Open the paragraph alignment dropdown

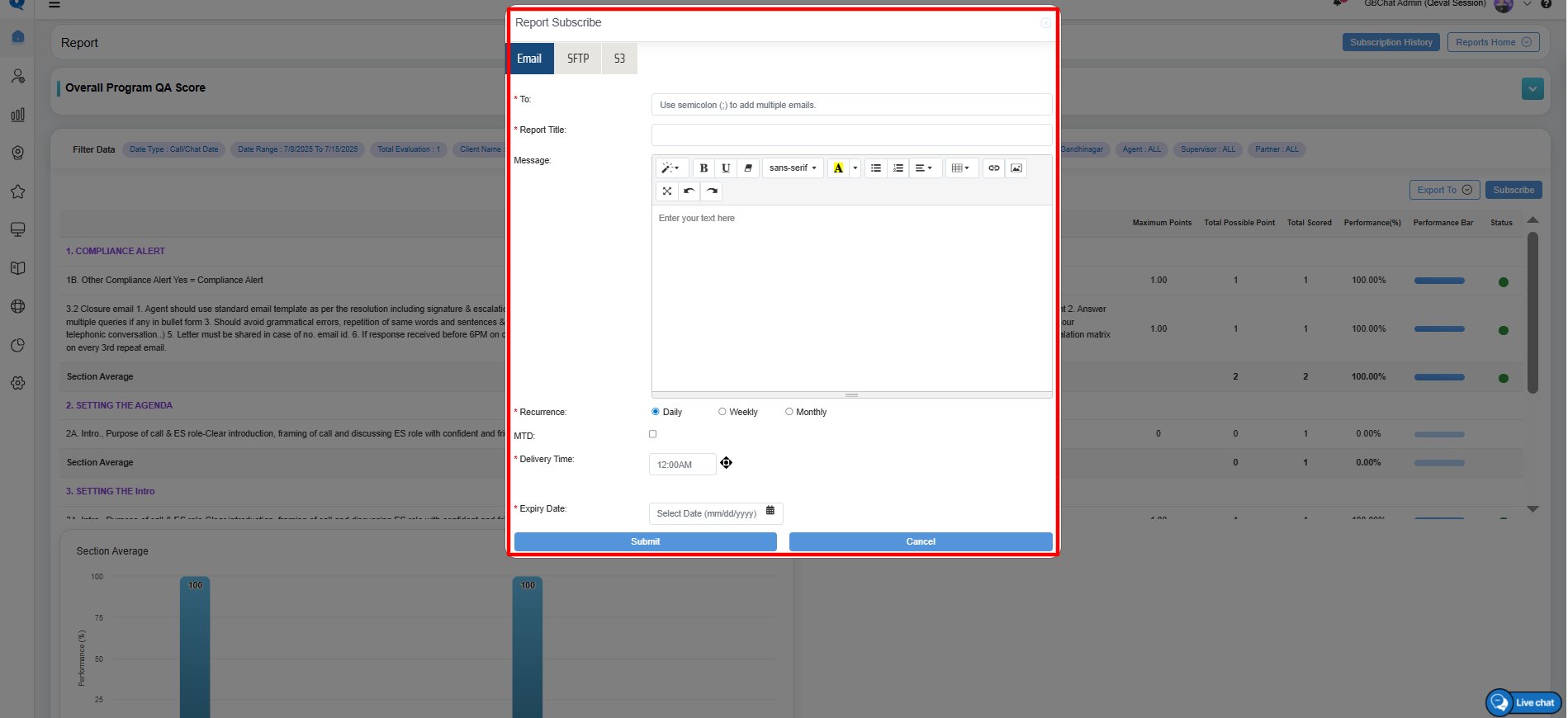tap(924, 168)
